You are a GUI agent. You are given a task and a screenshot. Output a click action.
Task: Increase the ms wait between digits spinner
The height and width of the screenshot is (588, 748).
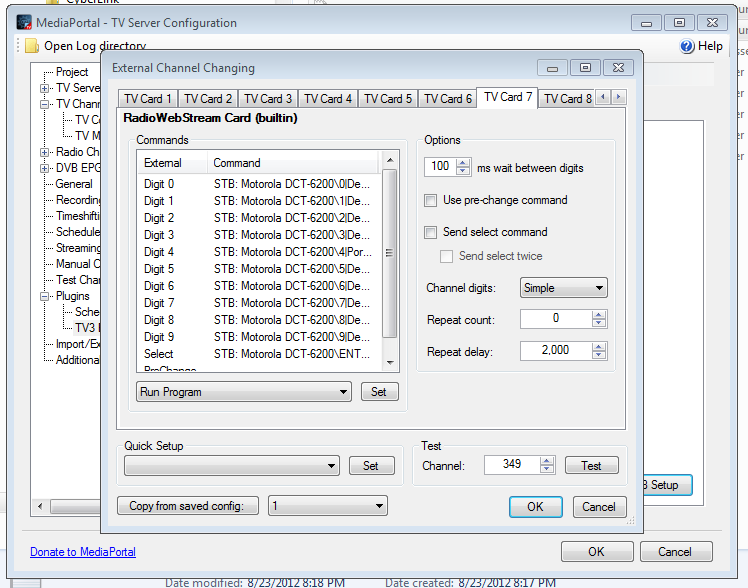463,164
